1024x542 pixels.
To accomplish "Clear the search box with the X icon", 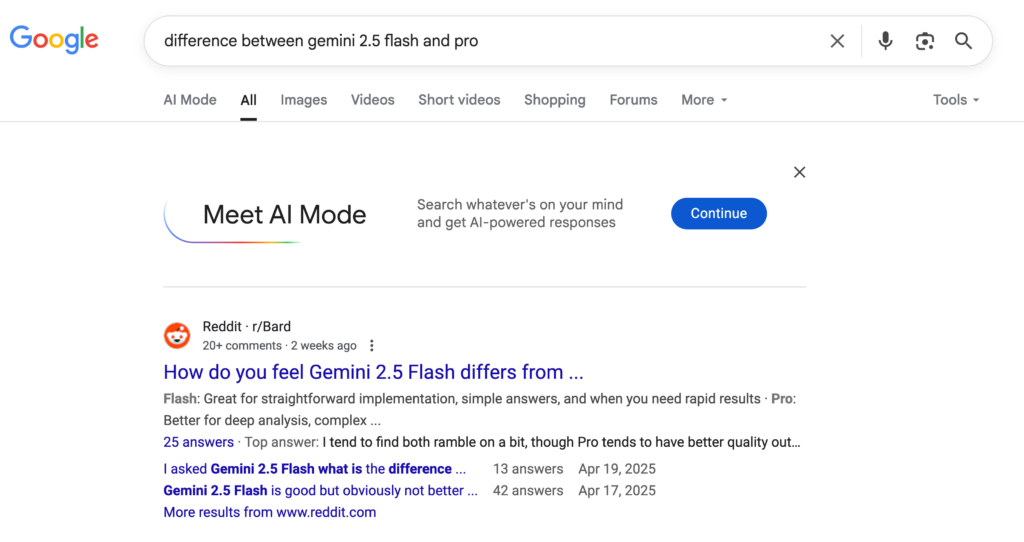I will click(837, 41).
